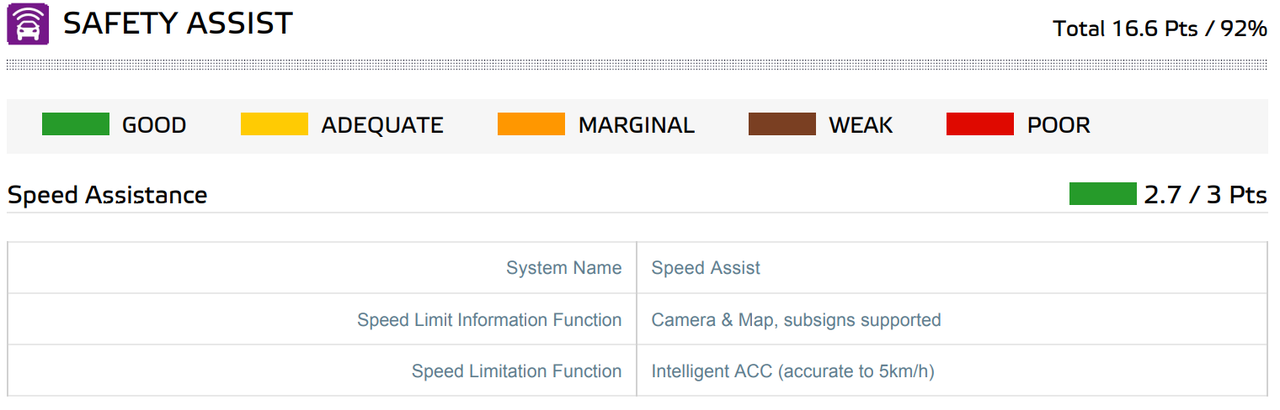
Task: Click the 2.7 / 3 Pts score
Action: pyautogui.click(x=1205, y=195)
